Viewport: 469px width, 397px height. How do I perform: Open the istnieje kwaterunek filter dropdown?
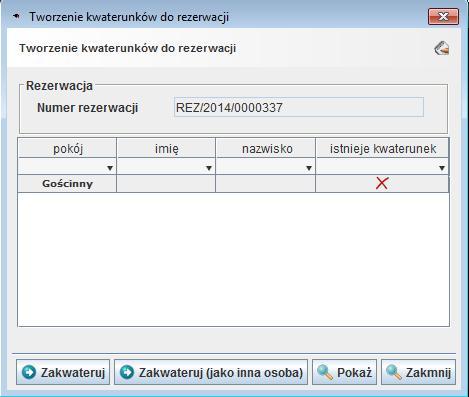tap(442, 168)
